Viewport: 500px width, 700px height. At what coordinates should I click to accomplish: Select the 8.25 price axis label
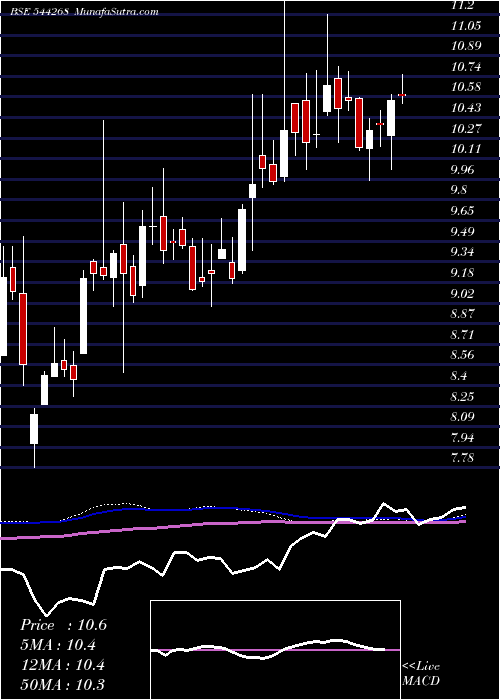pyautogui.click(x=463, y=396)
